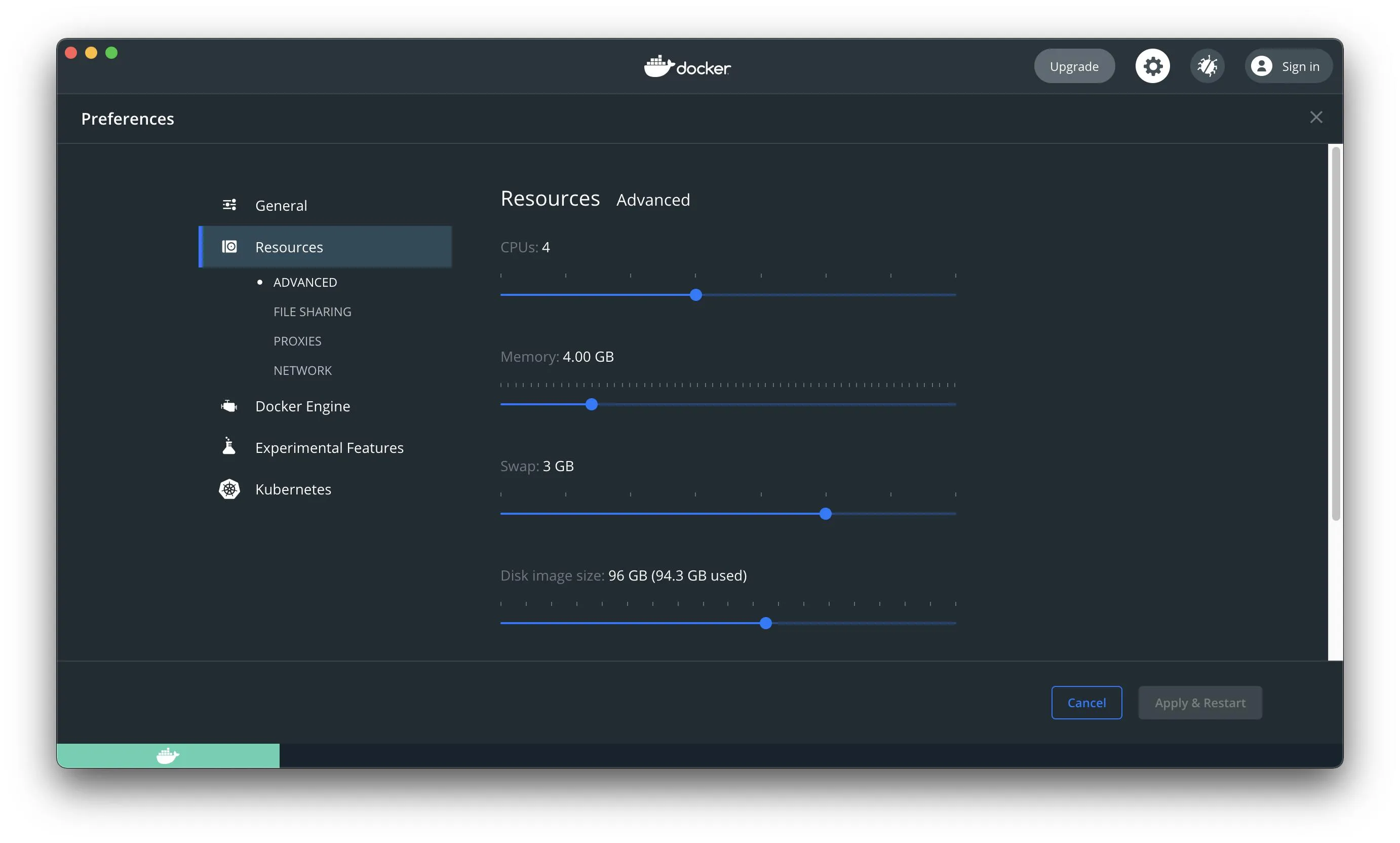This screenshot has width=1400, height=843.
Task: Open settings via the gear icon
Action: pos(1152,66)
